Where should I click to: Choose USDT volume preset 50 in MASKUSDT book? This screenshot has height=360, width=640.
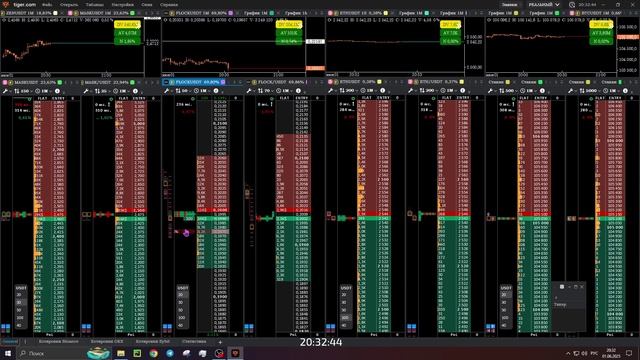click(x=20, y=310)
